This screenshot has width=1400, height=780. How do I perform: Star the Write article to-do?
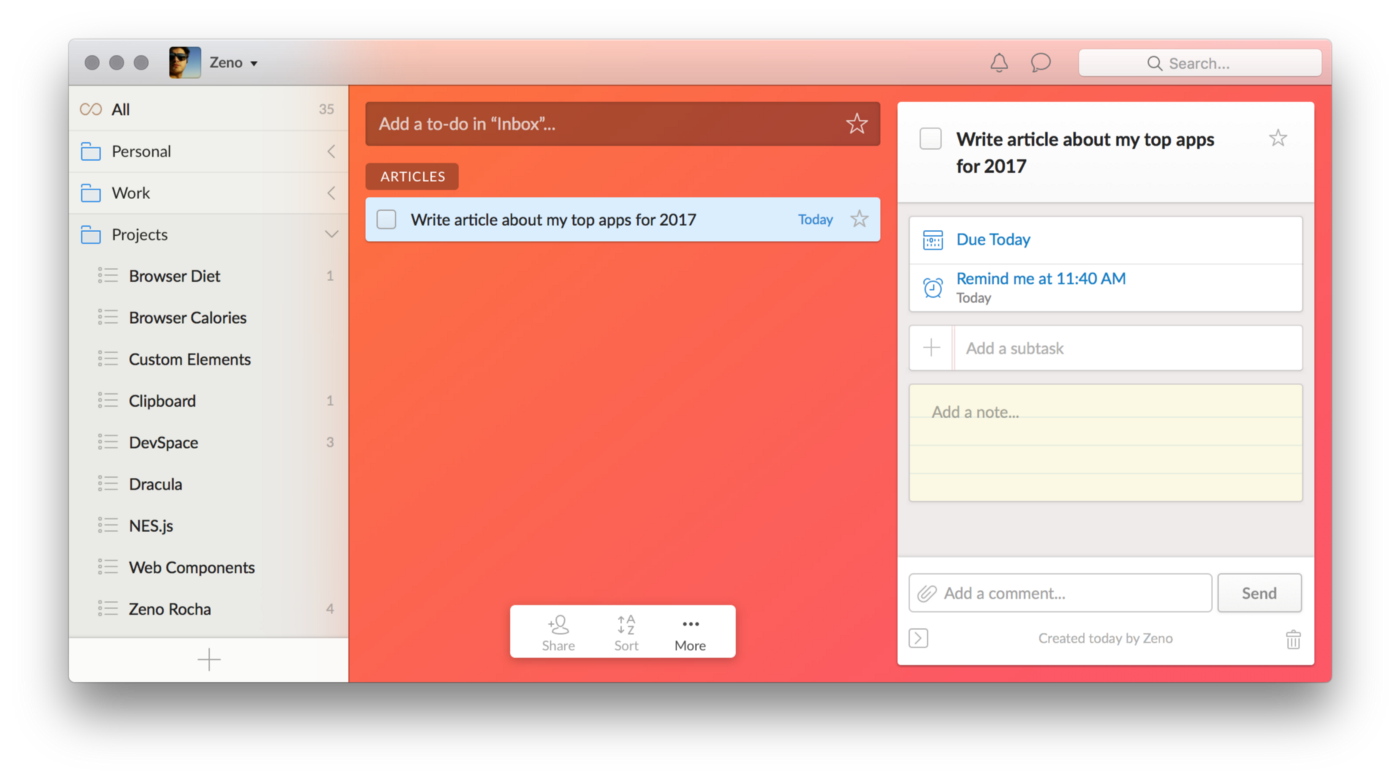point(858,219)
